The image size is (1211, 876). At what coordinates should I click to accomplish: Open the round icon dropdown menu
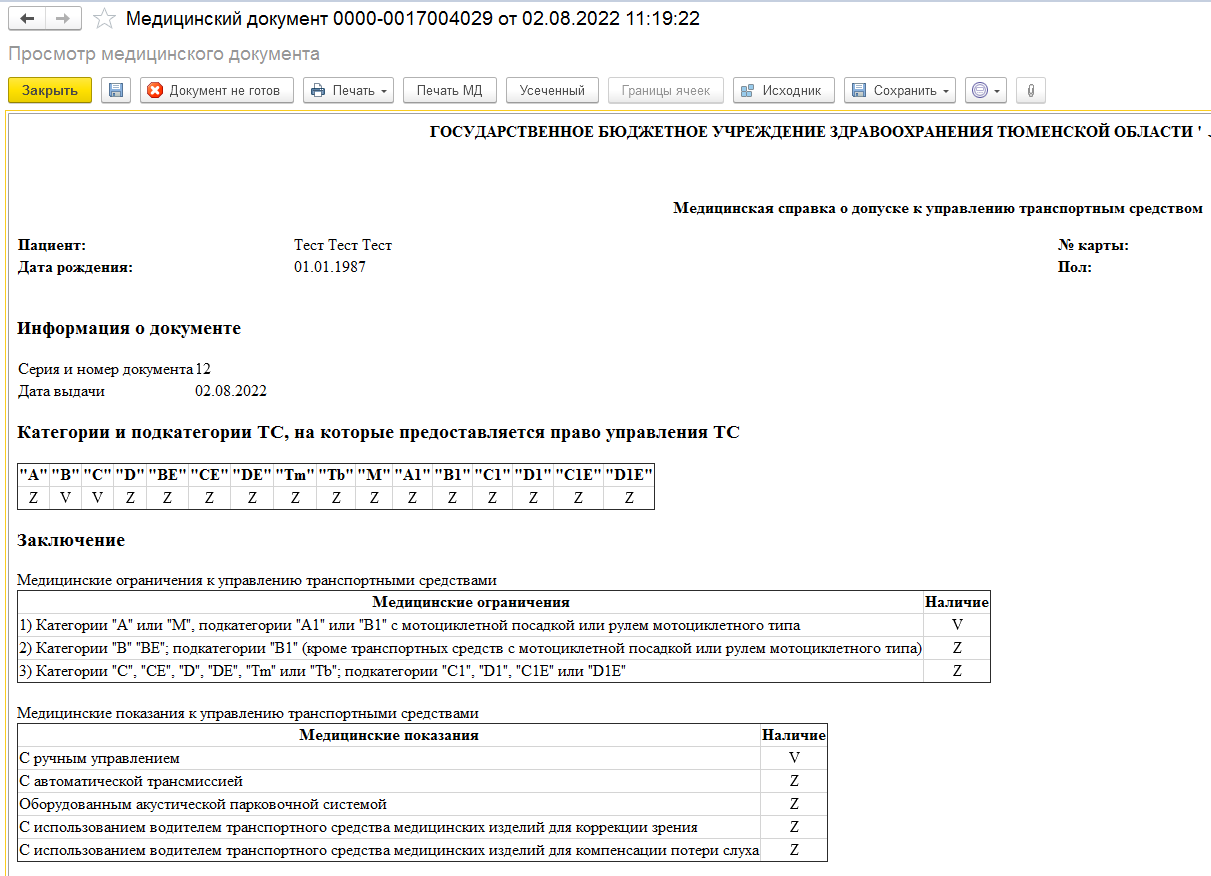985,90
